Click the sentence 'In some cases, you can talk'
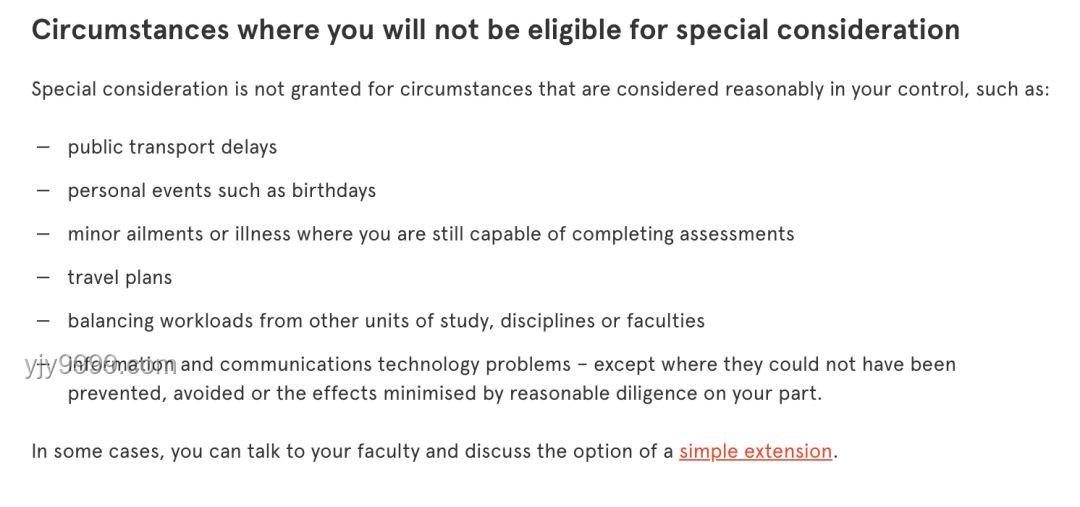Screen dimensions: 1080x507 click(x=434, y=452)
